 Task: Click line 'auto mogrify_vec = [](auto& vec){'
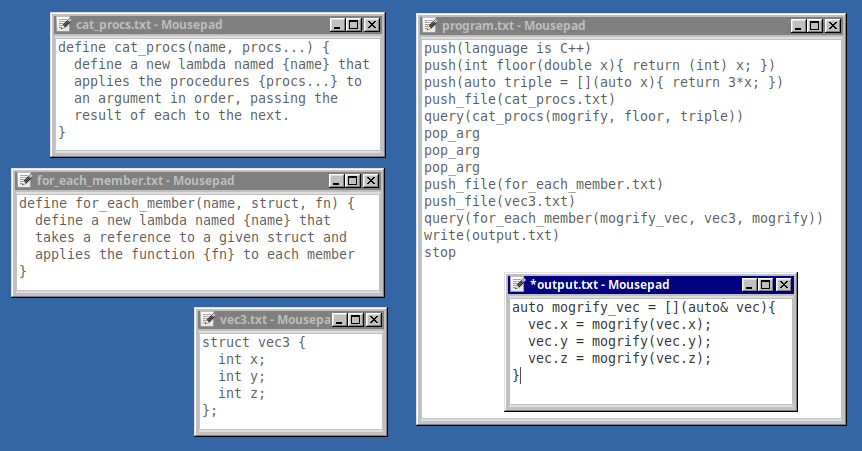(644, 307)
